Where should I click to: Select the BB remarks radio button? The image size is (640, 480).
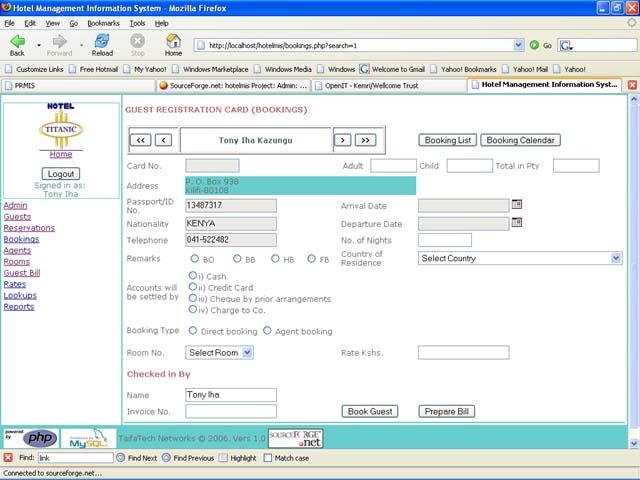[x=237, y=259]
